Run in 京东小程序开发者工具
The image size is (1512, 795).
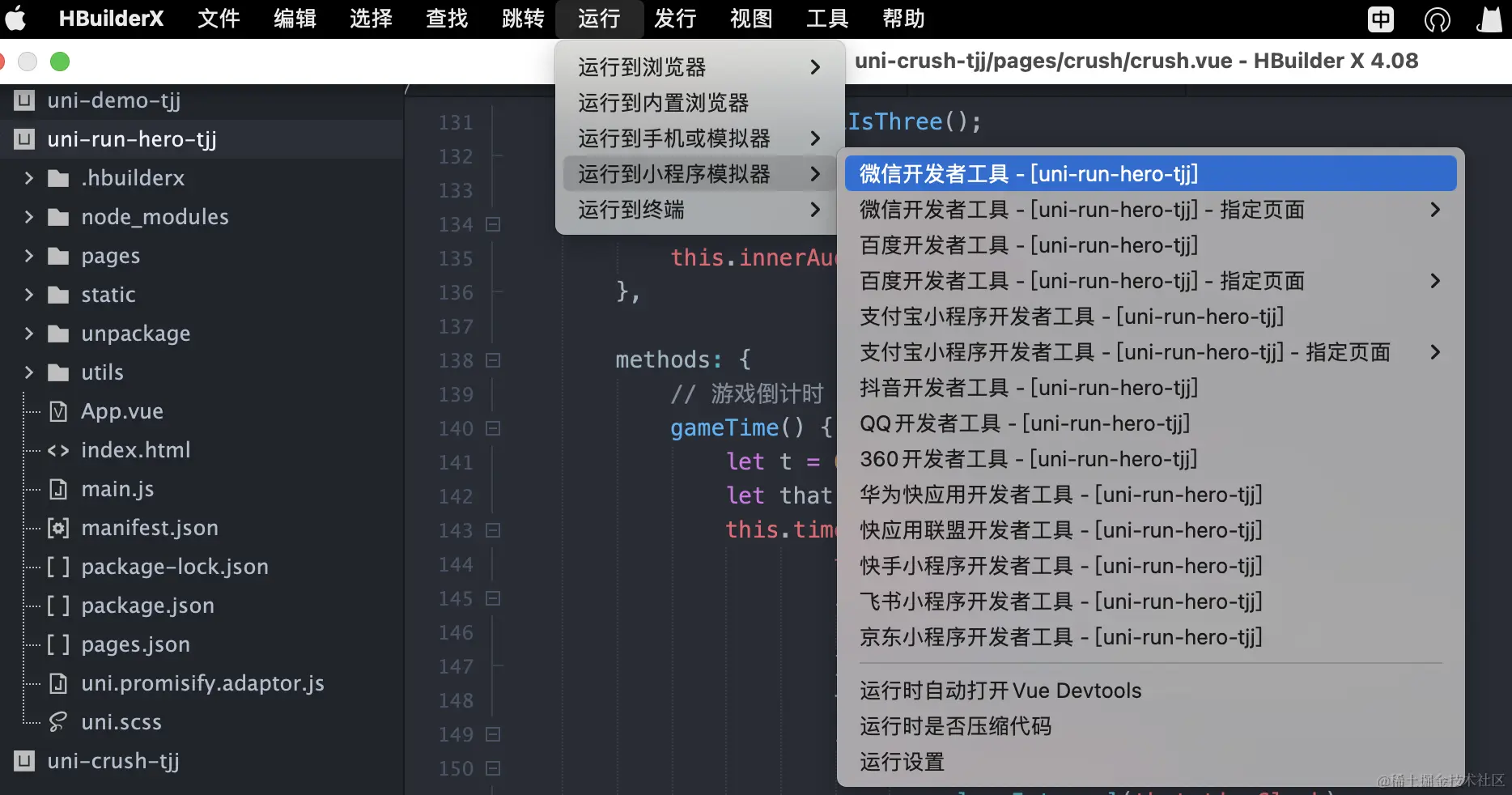click(1150, 637)
